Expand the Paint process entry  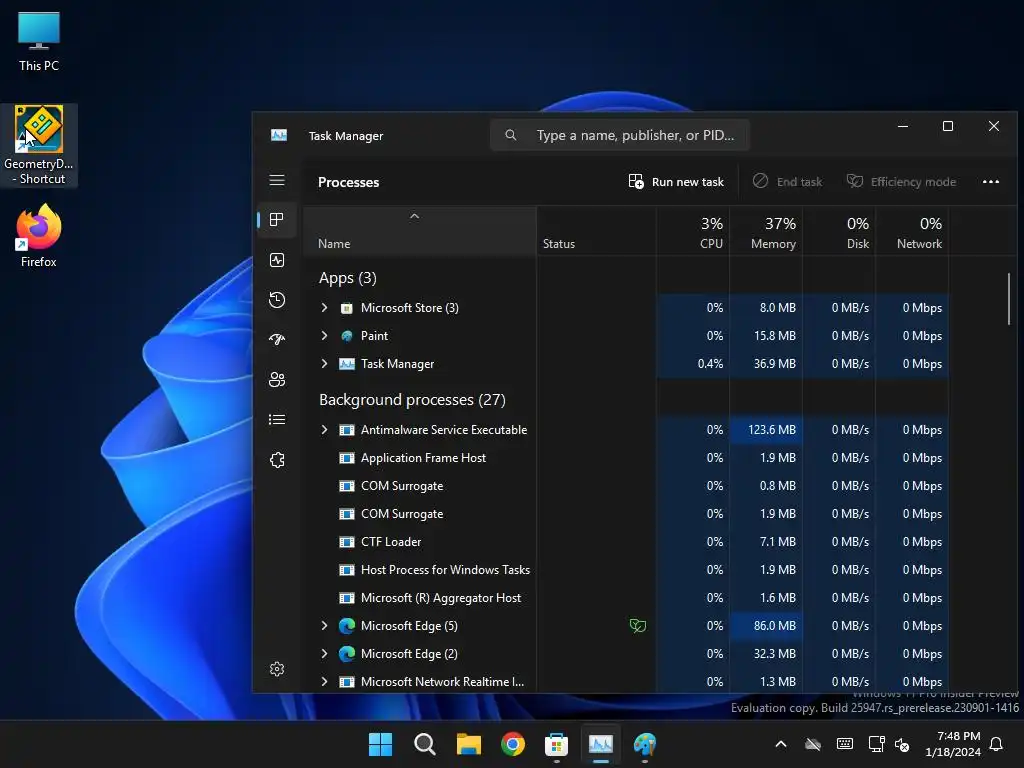coord(324,336)
